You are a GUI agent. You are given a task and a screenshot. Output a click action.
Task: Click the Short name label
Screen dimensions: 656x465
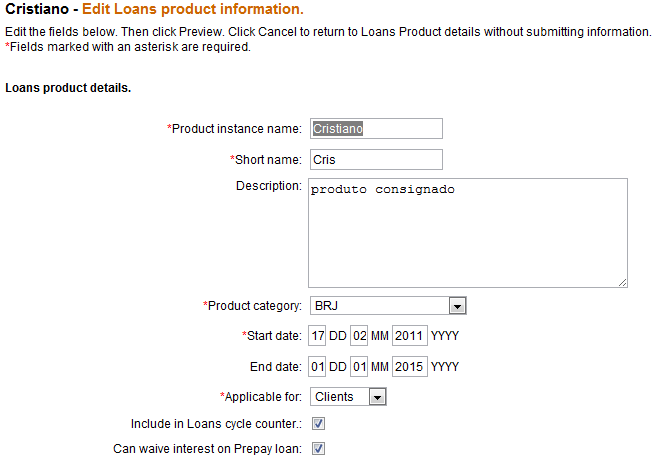tap(267, 159)
